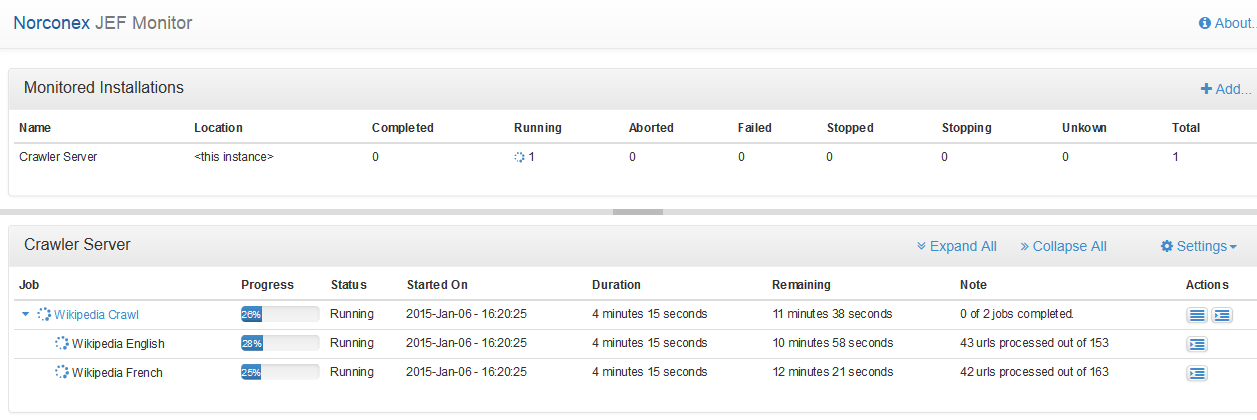Click the indent-style action icon for Wikipedia Crawl
This screenshot has height=420, width=1257.
(x=1221, y=315)
